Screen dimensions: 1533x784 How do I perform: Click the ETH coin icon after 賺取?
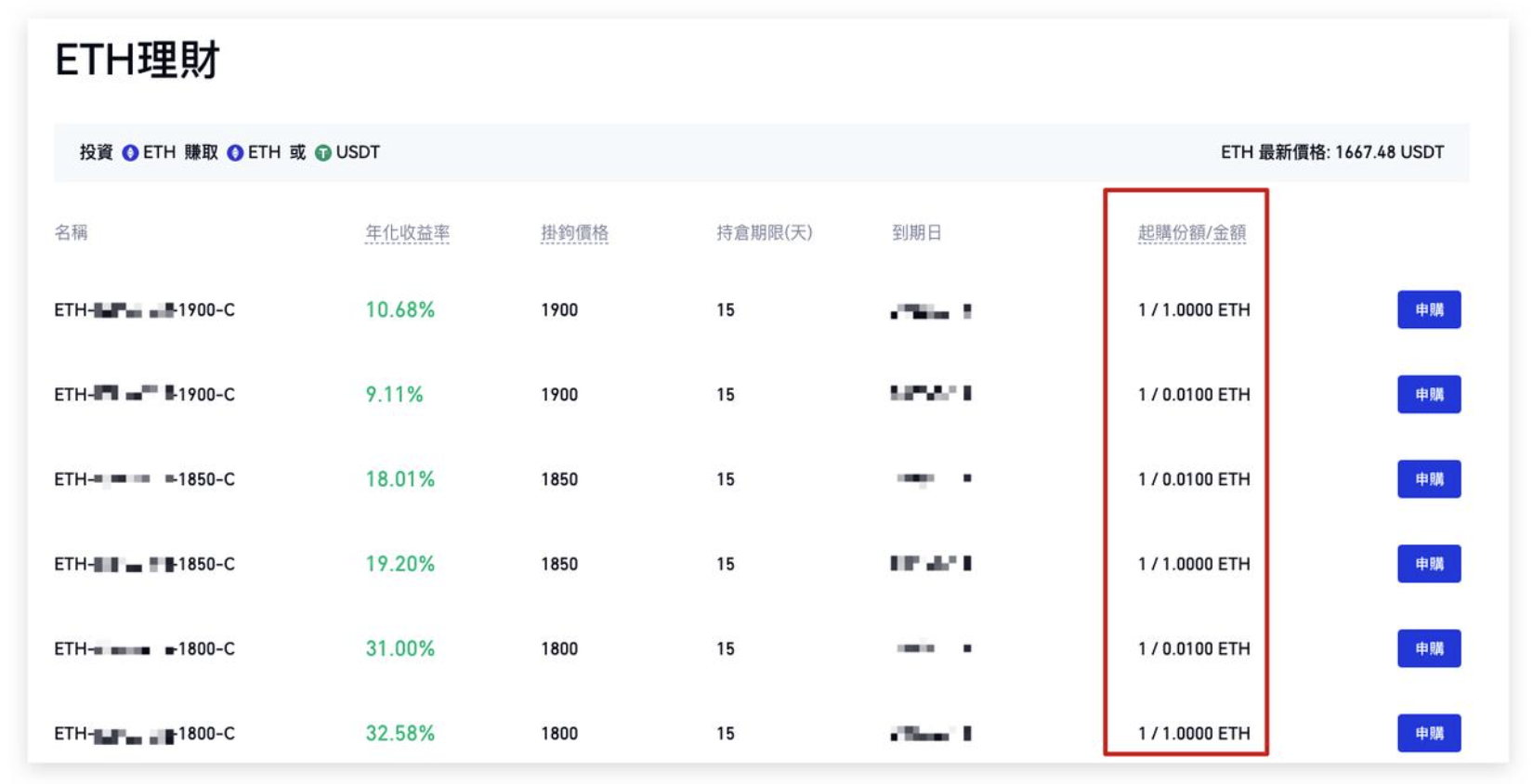tap(235, 152)
